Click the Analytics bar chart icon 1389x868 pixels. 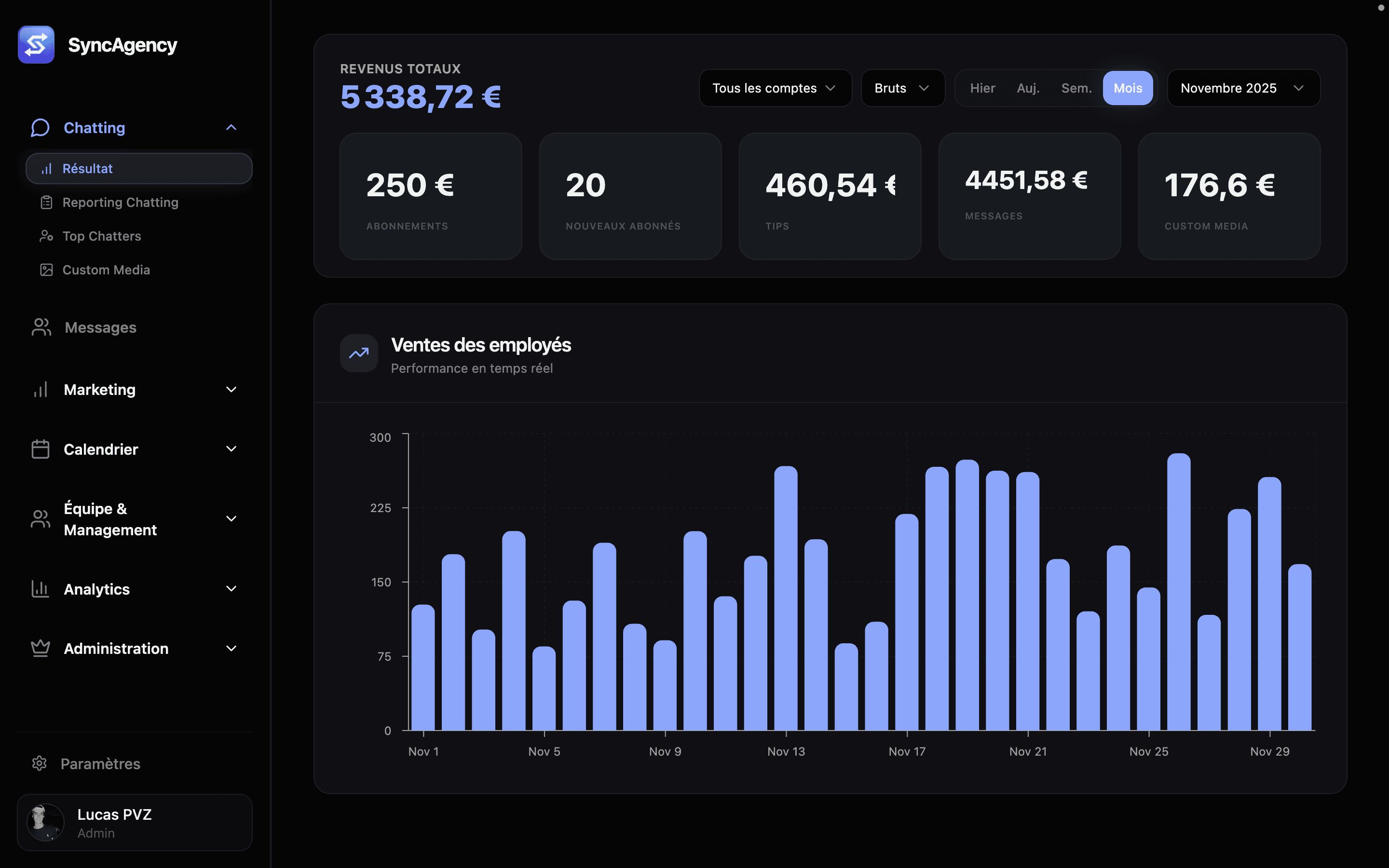tap(40, 589)
